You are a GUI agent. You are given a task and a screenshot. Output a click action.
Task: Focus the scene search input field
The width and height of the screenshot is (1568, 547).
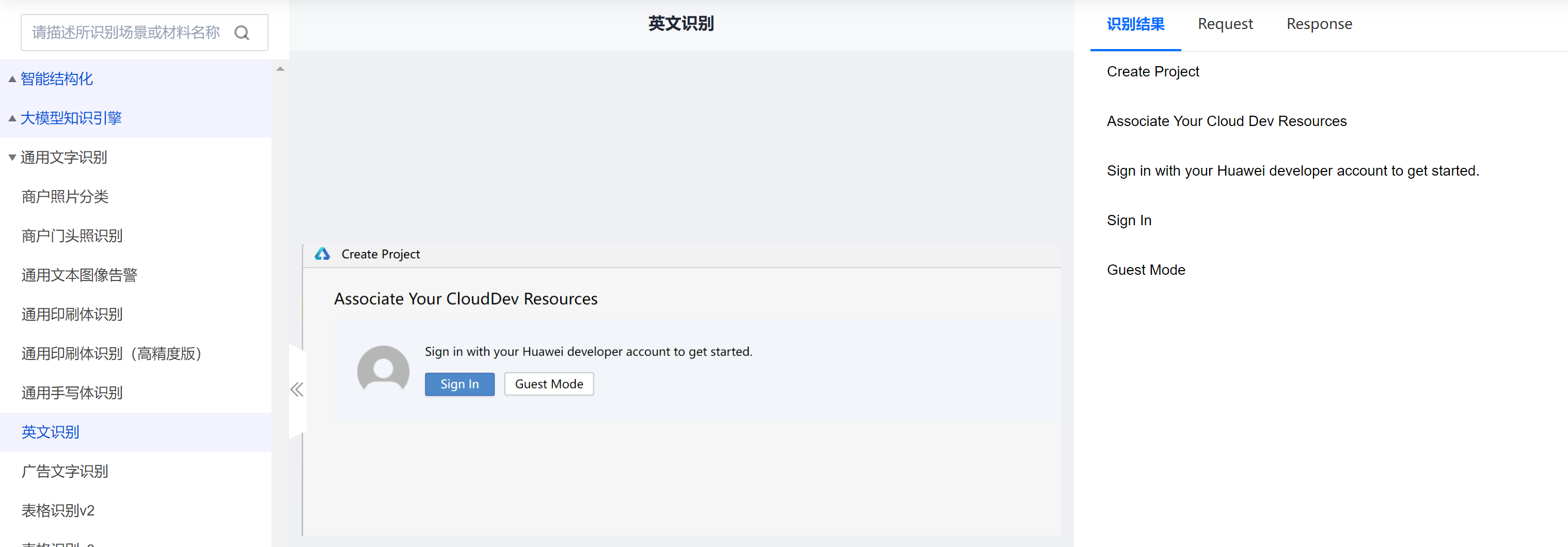pyautogui.click(x=144, y=33)
